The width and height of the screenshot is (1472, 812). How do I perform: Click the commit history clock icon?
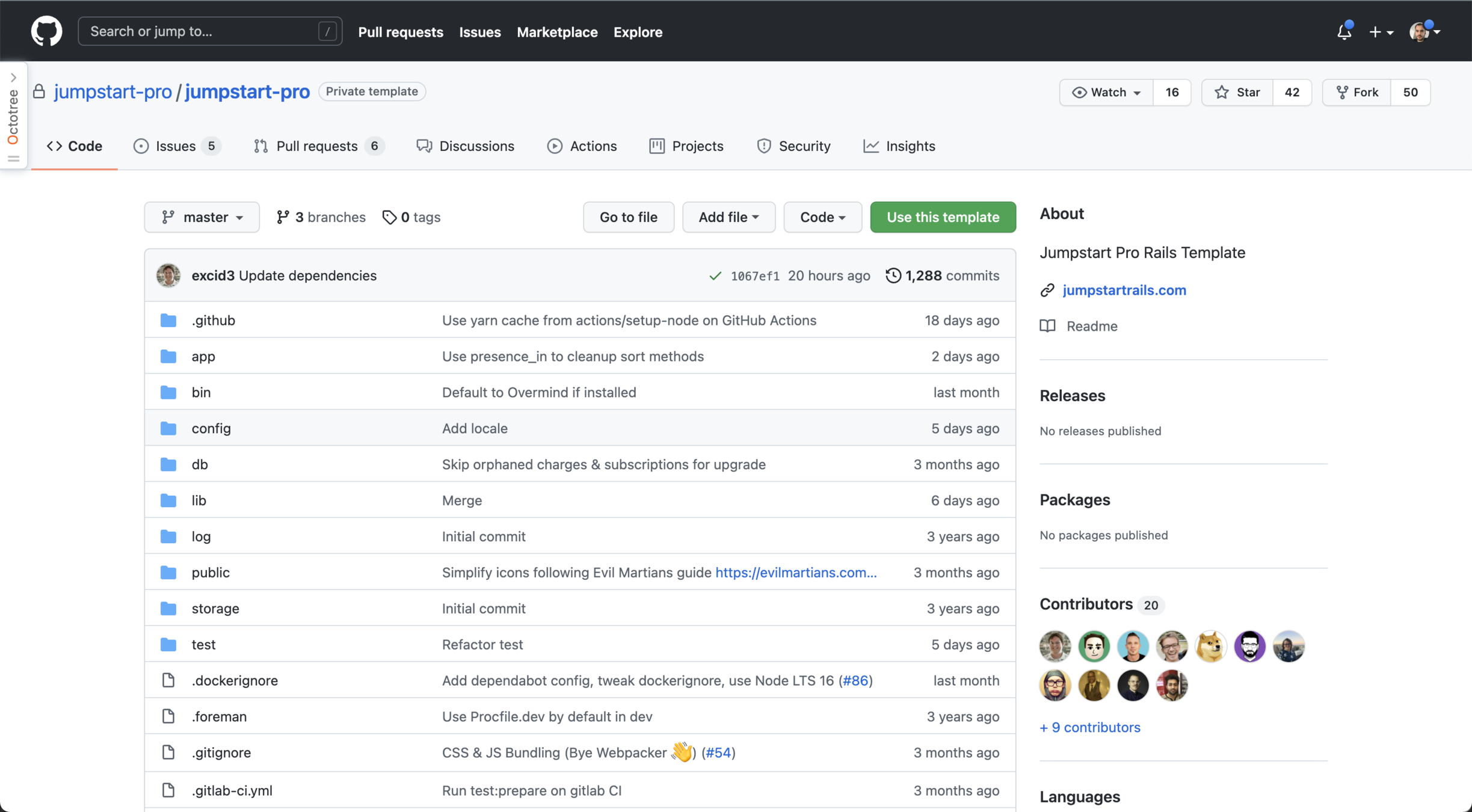tap(893, 275)
